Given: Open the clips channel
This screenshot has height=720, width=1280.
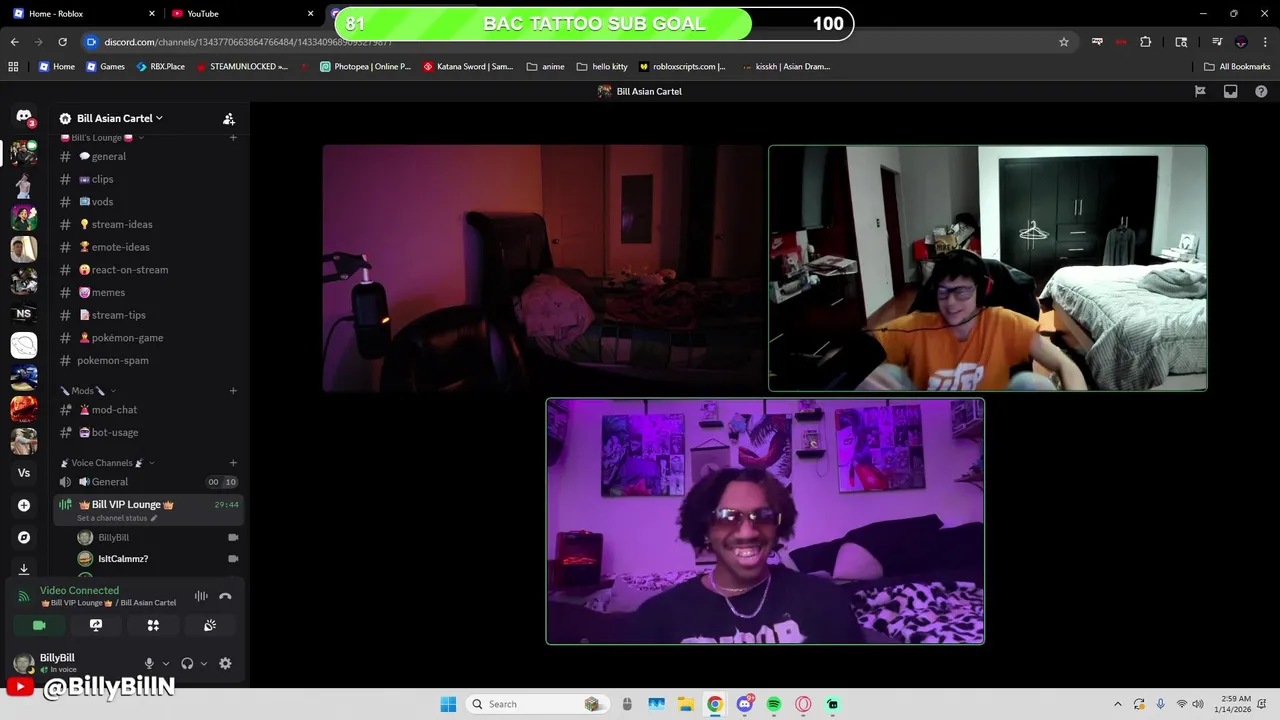Looking at the screenshot, I should 148,179.
